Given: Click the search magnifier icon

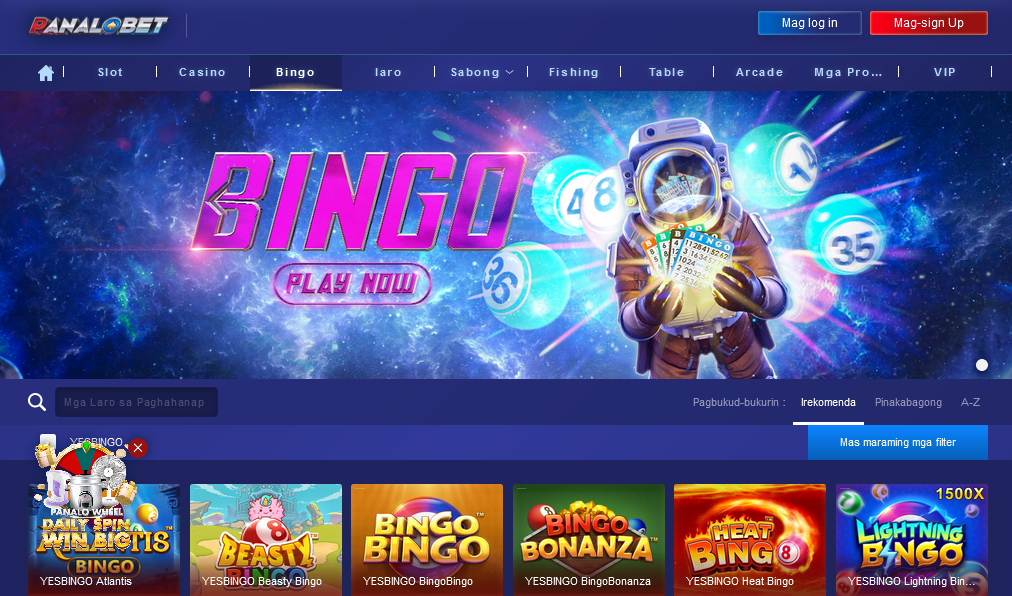Looking at the screenshot, I should click(37, 402).
